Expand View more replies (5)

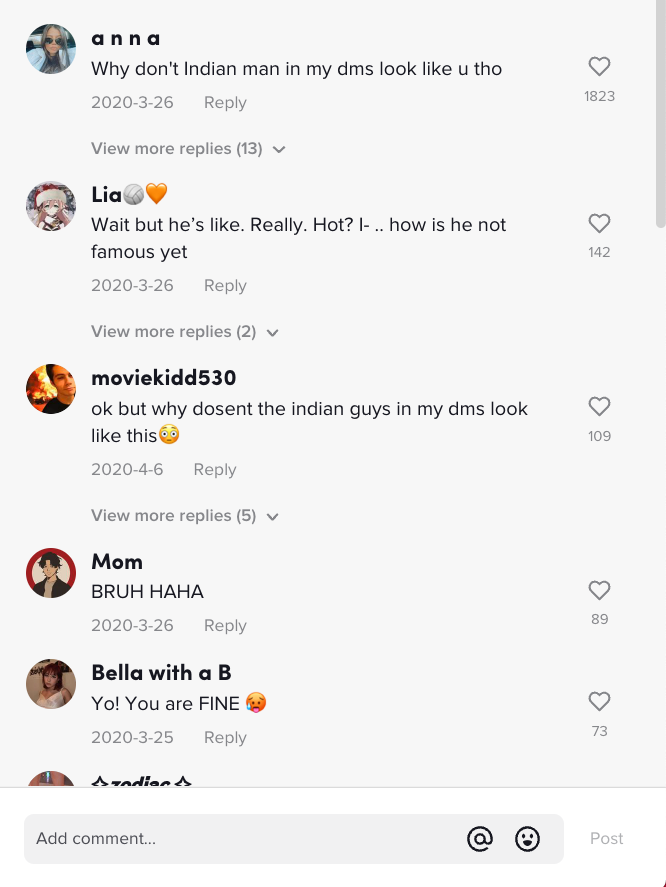point(185,516)
